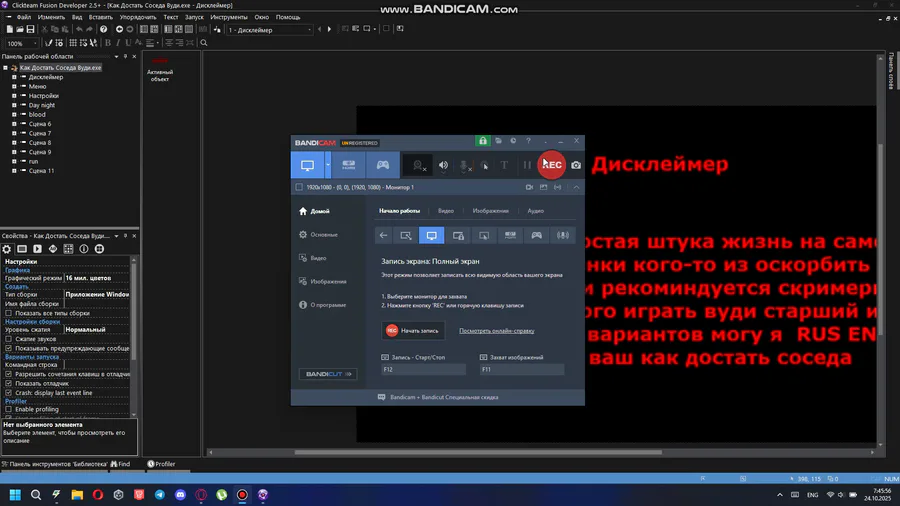Toggle Показать отладчик checkbox

[9, 383]
